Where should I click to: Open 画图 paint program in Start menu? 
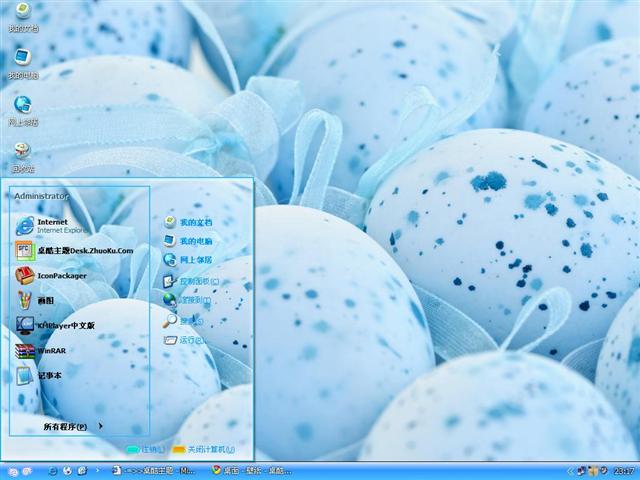(35, 300)
